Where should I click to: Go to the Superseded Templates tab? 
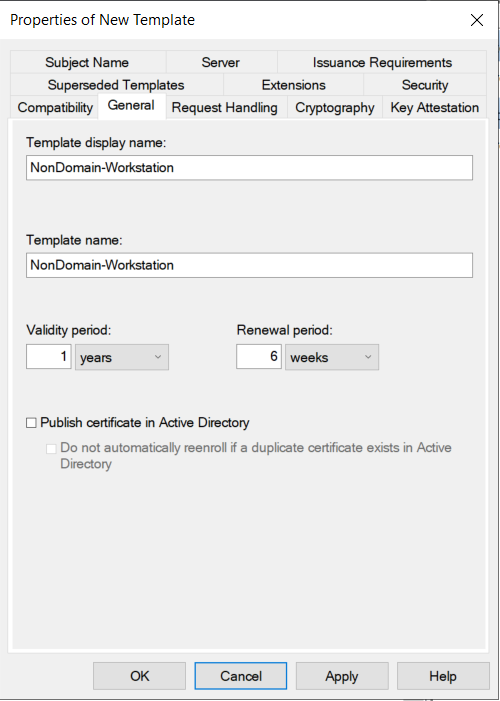[116, 84]
